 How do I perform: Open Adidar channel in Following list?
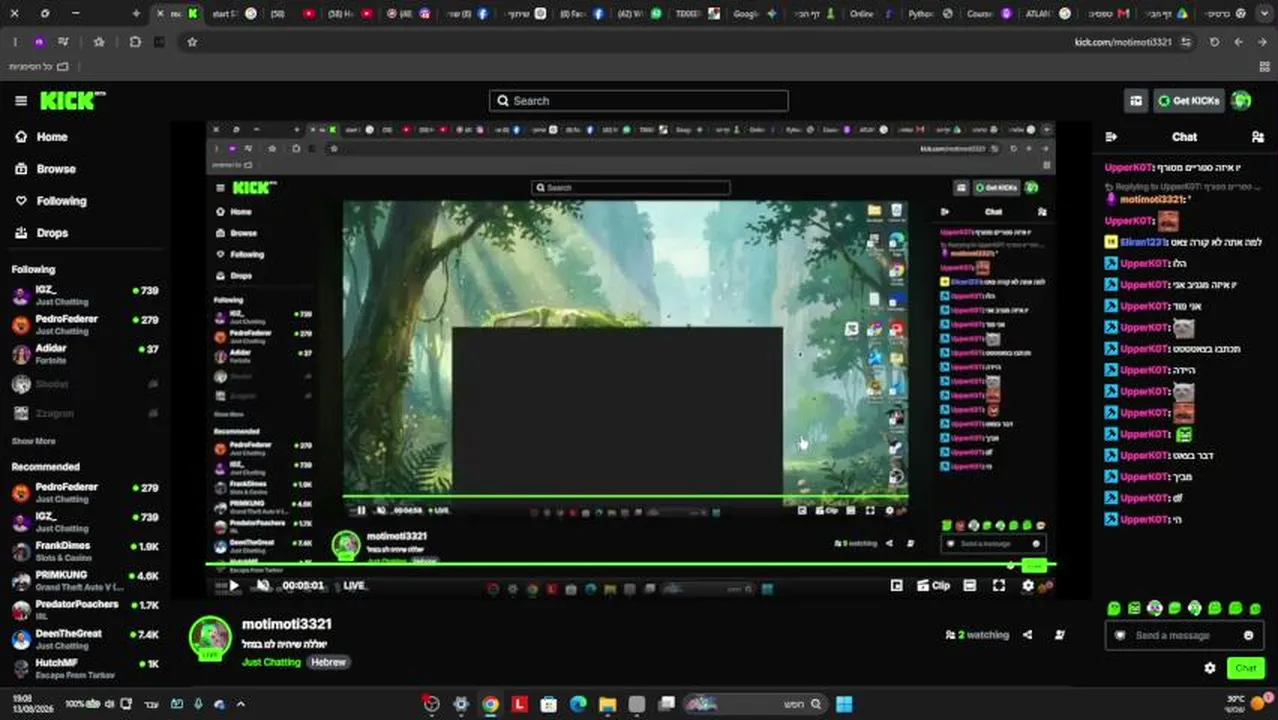(85, 354)
